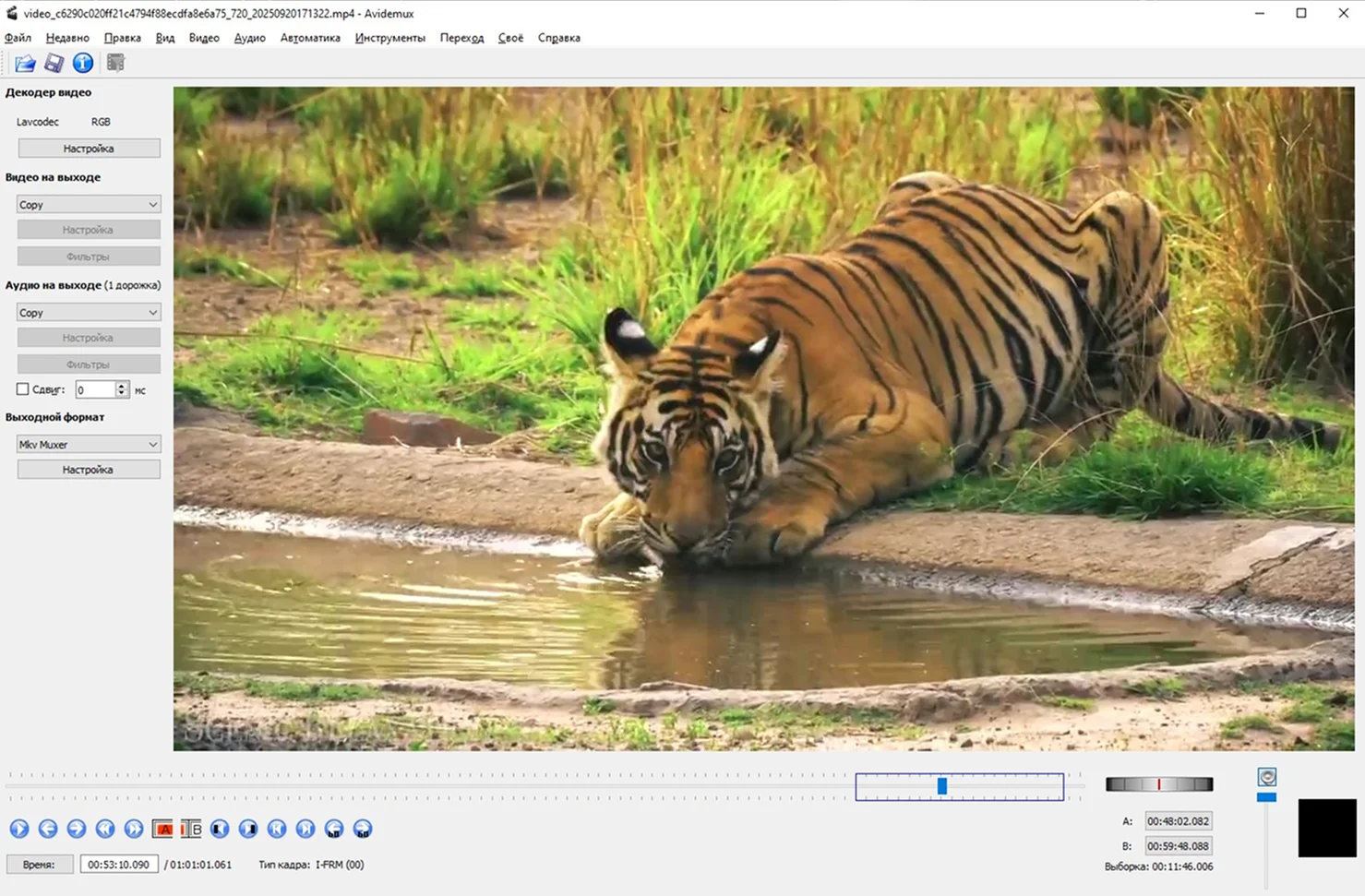The image size is (1365, 896).
Task: Click the Настройка button under Mkv Muxer
Action: point(89,470)
